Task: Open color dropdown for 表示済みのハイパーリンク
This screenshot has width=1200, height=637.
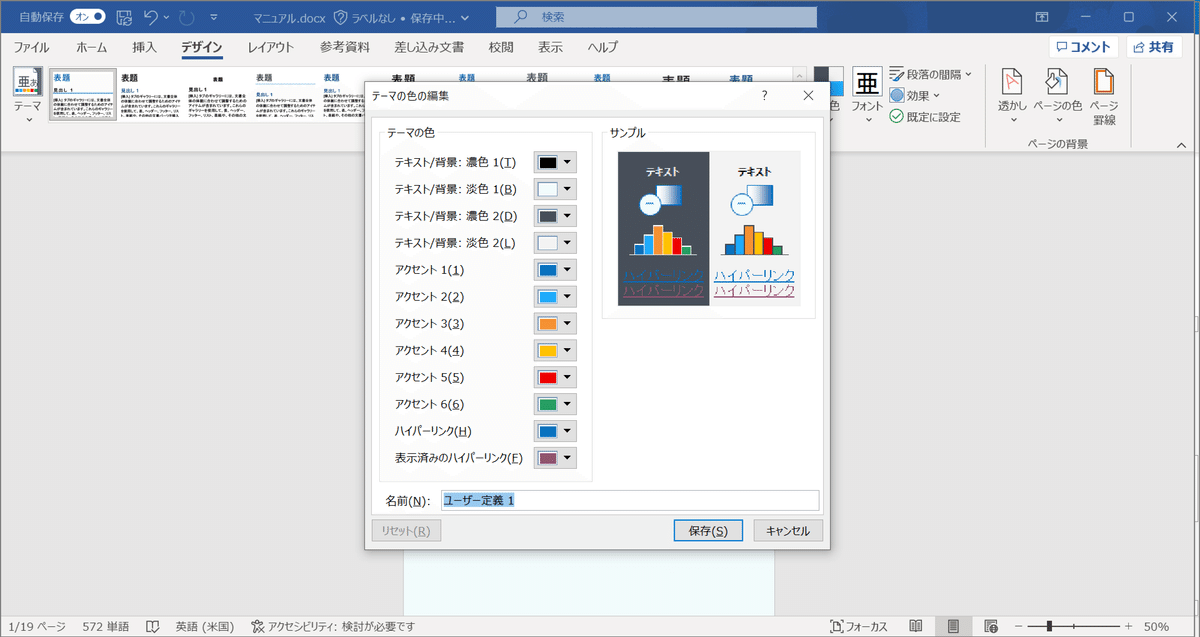Action: [x=555, y=459]
